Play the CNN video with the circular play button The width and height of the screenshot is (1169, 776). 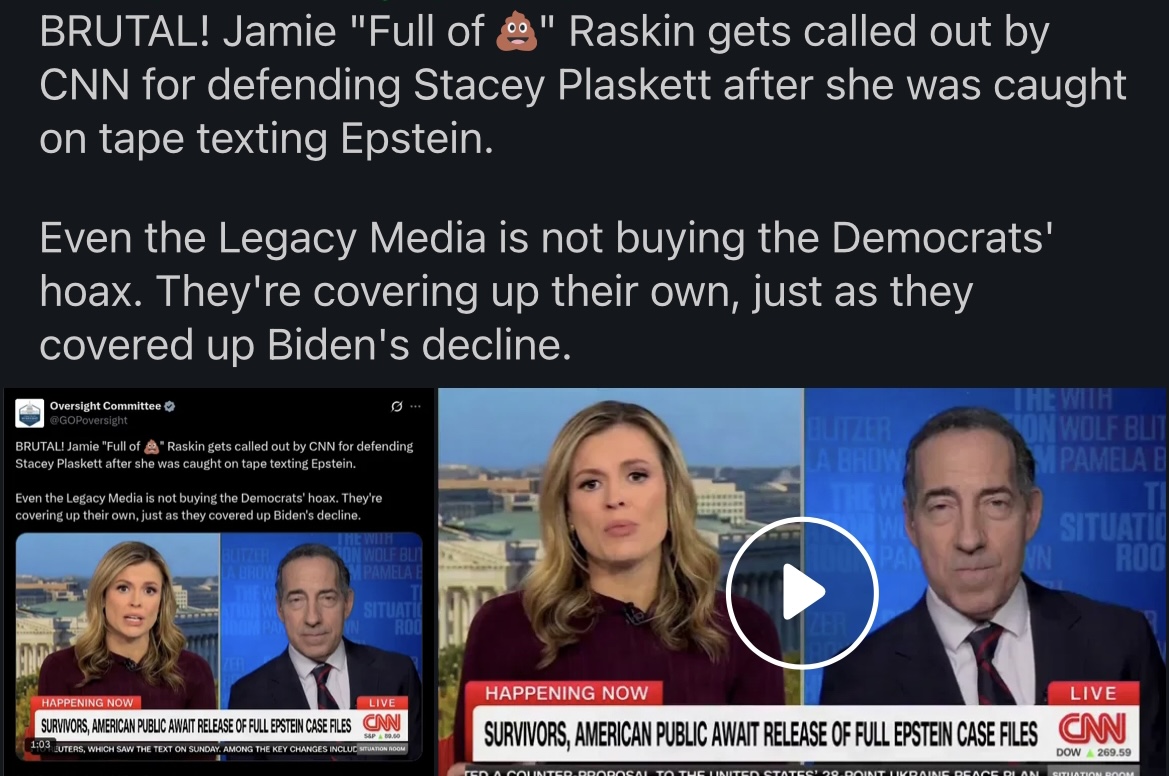802,593
